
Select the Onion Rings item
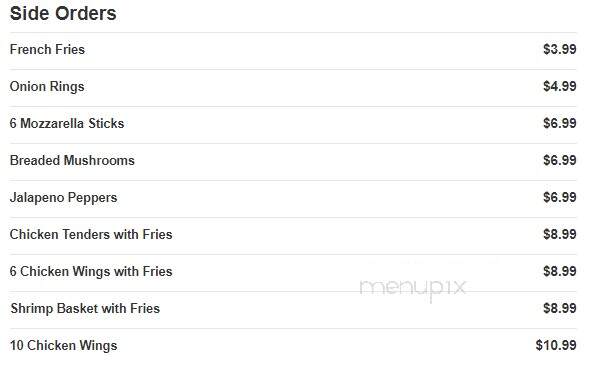click(x=47, y=87)
